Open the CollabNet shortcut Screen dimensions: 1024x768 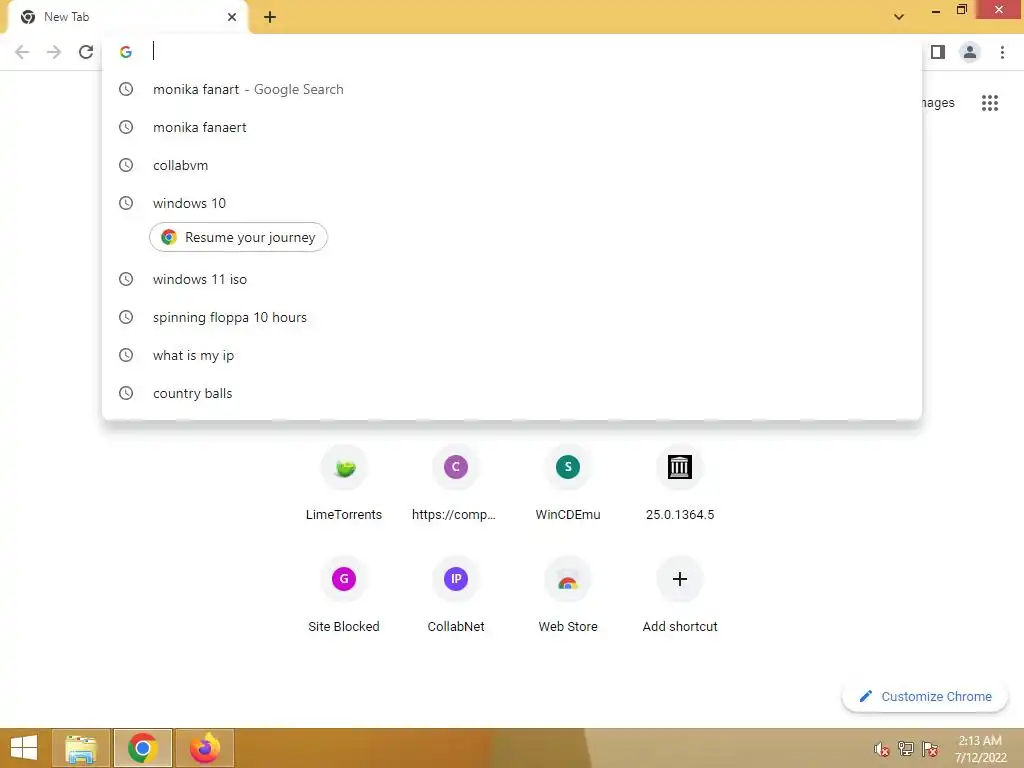[455, 595]
